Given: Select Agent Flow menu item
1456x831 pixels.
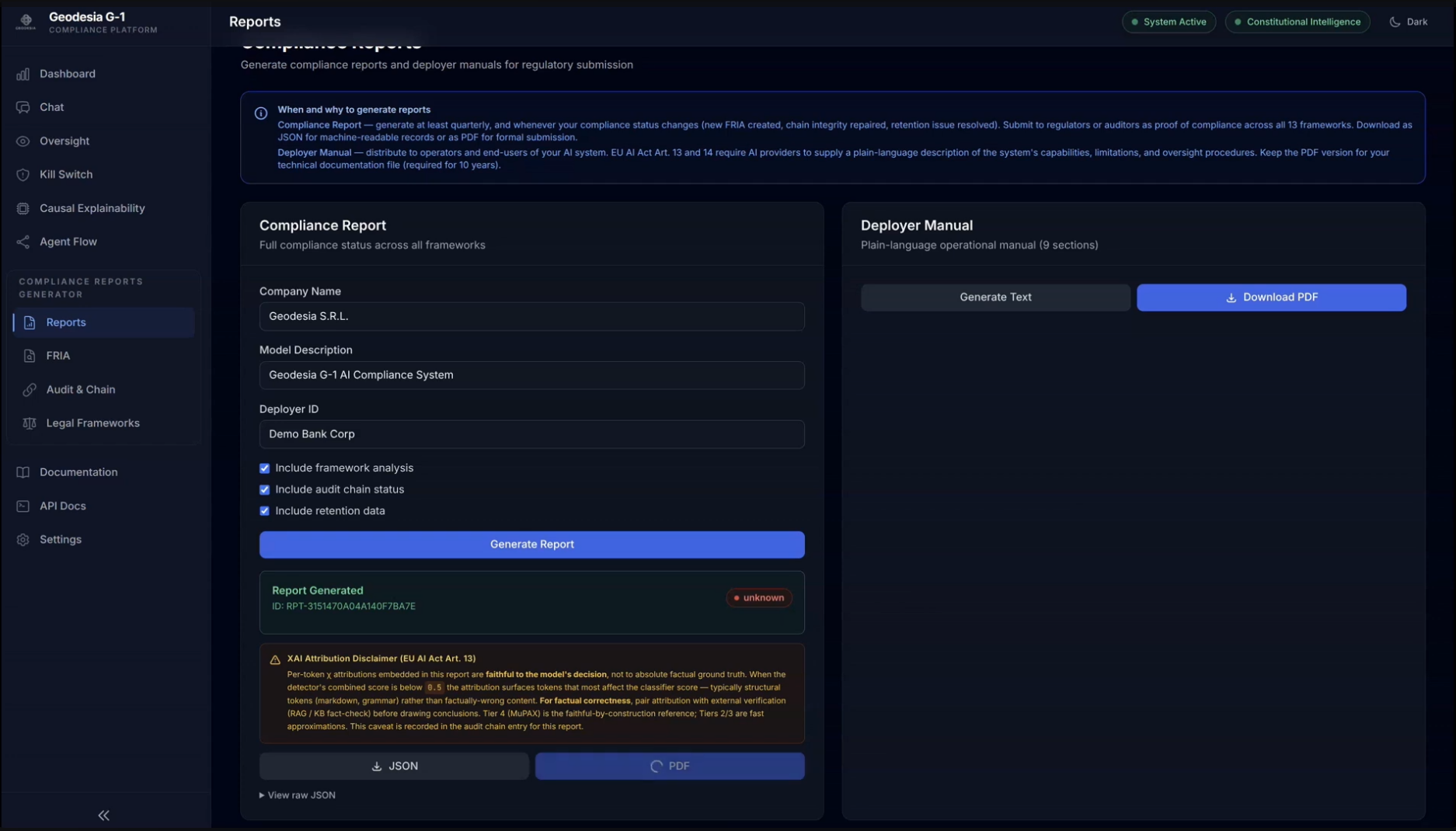Looking at the screenshot, I should (x=104, y=242).
